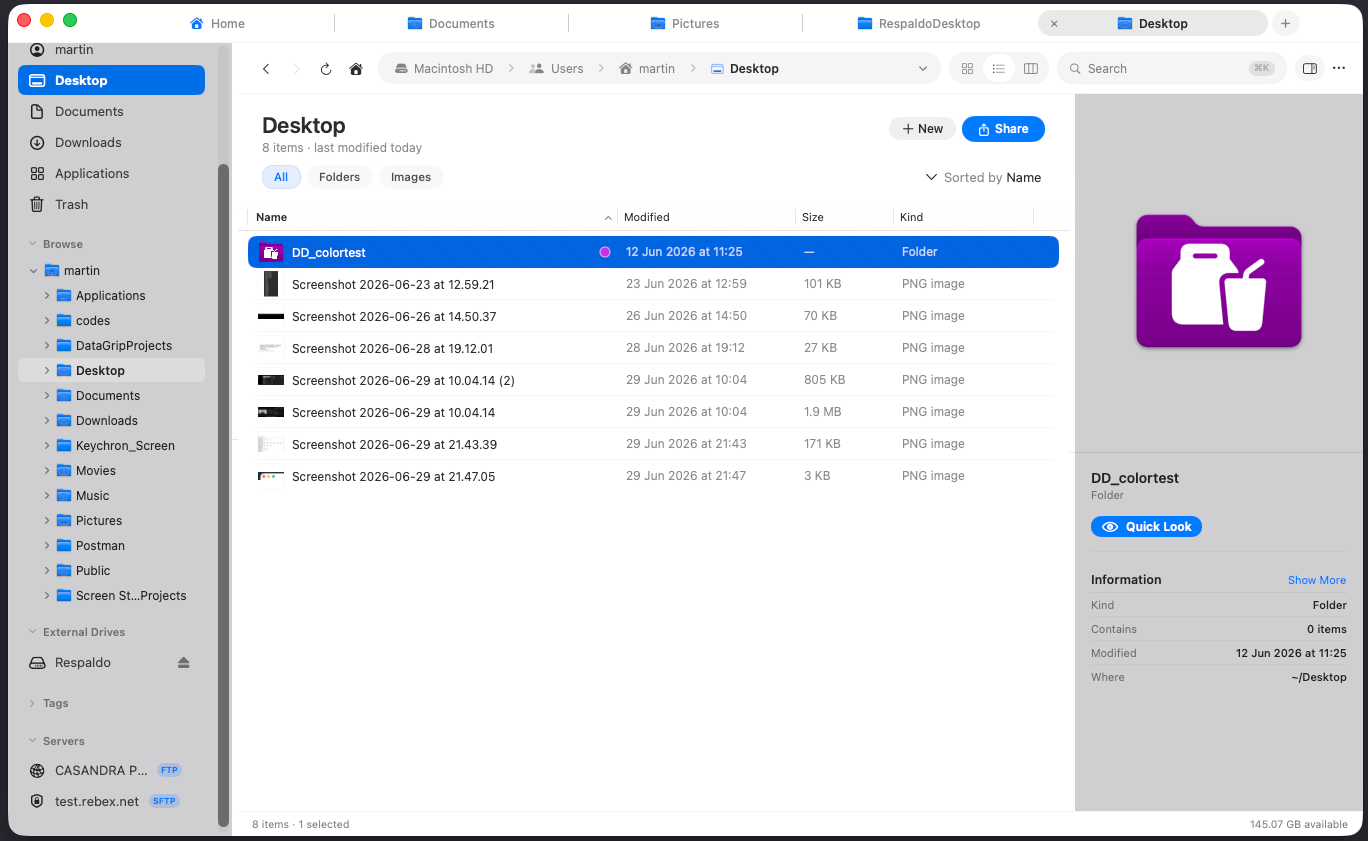Switch to icon grid view
1368x841 pixels.
[x=967, y=69]
